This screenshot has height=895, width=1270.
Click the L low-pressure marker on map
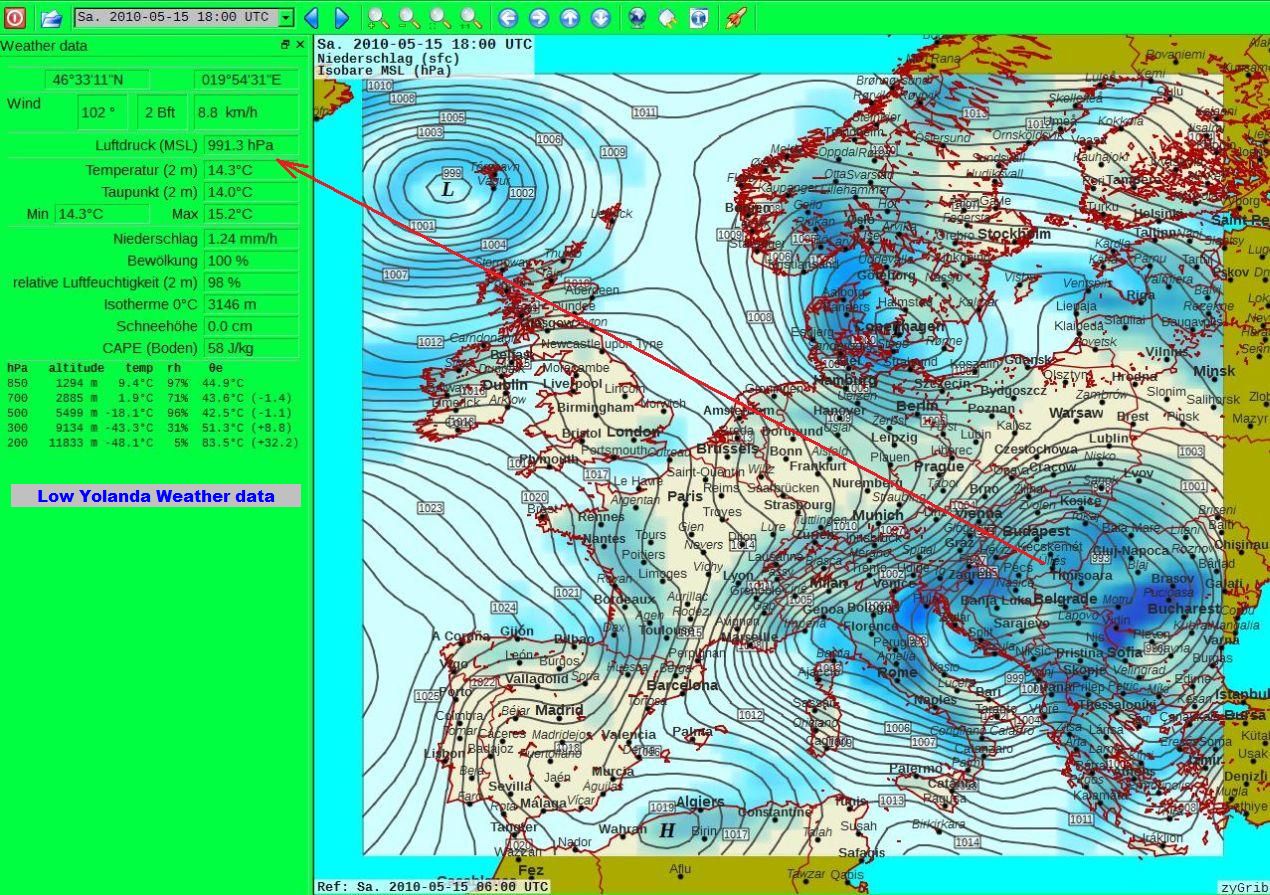[447, 189]
